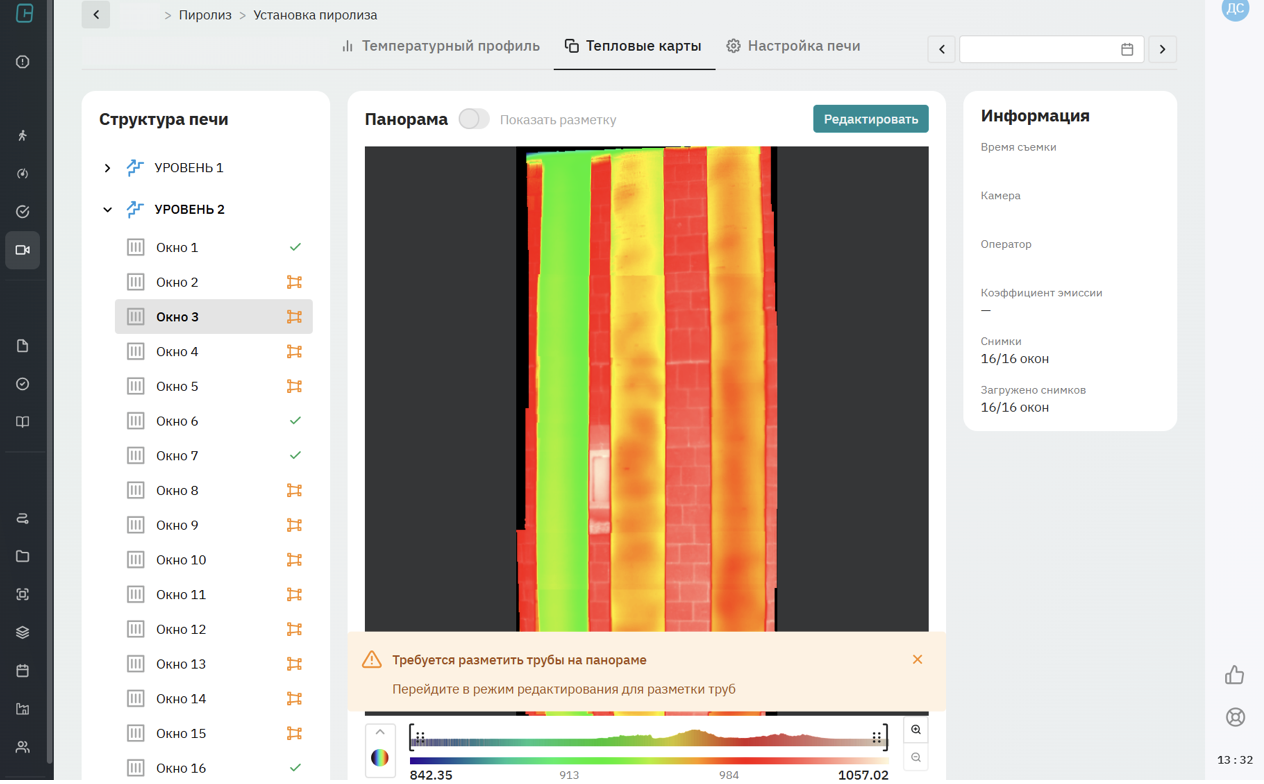The width and height of the screenshot is (1264, 784).
Task: Click the thumbs up feedback icon
Action: click(1235, 675)
